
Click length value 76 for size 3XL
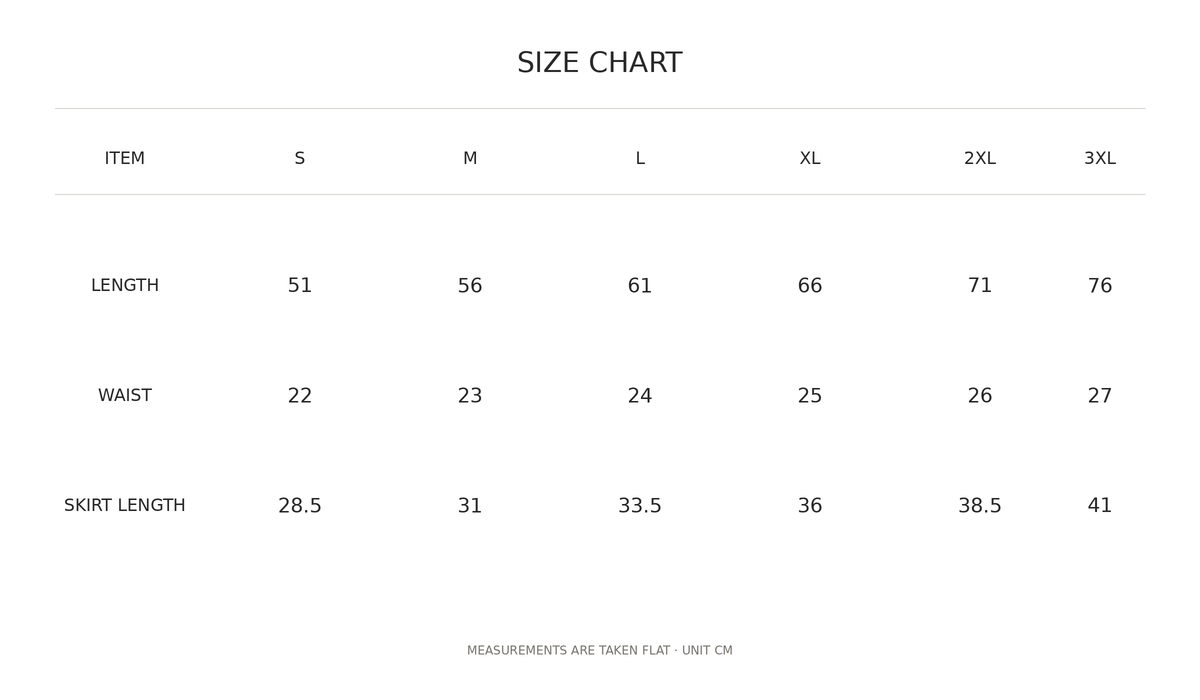[x=1100, y=286]
